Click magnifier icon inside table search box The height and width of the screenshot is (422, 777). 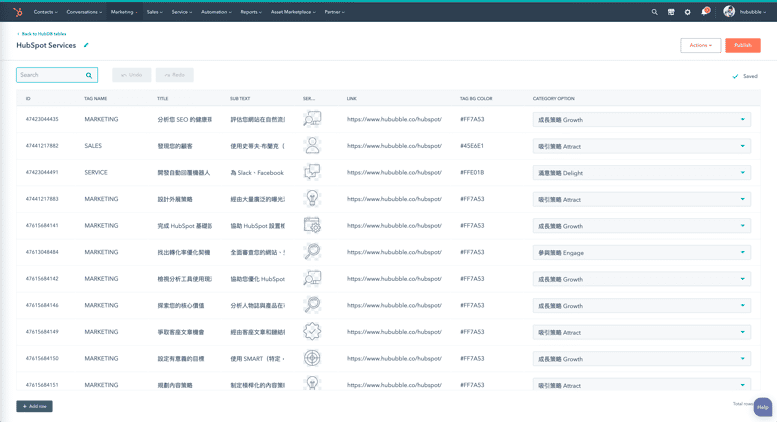(89, 75)
